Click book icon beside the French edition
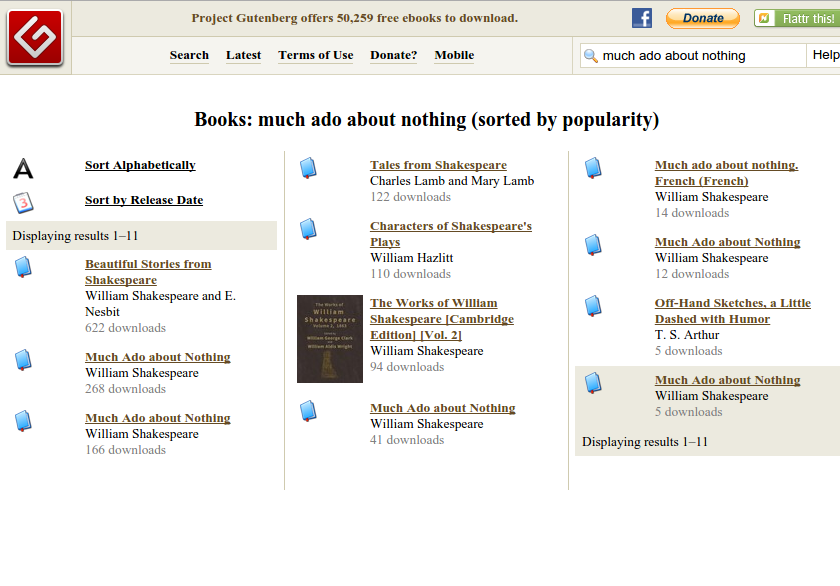This screenshot has height=586, width=840. 593,168
